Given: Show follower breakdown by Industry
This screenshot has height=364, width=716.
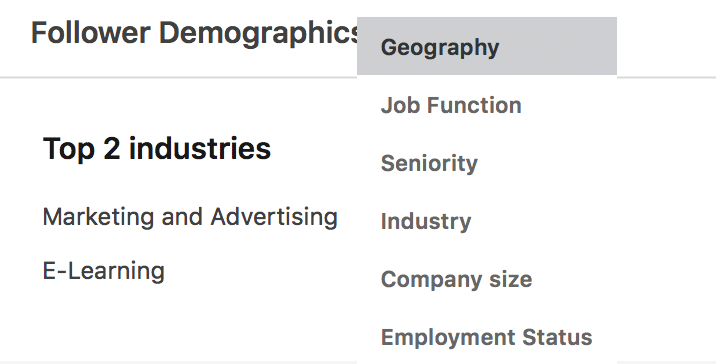Looking at the screenshot, I should tap(487, 221).
